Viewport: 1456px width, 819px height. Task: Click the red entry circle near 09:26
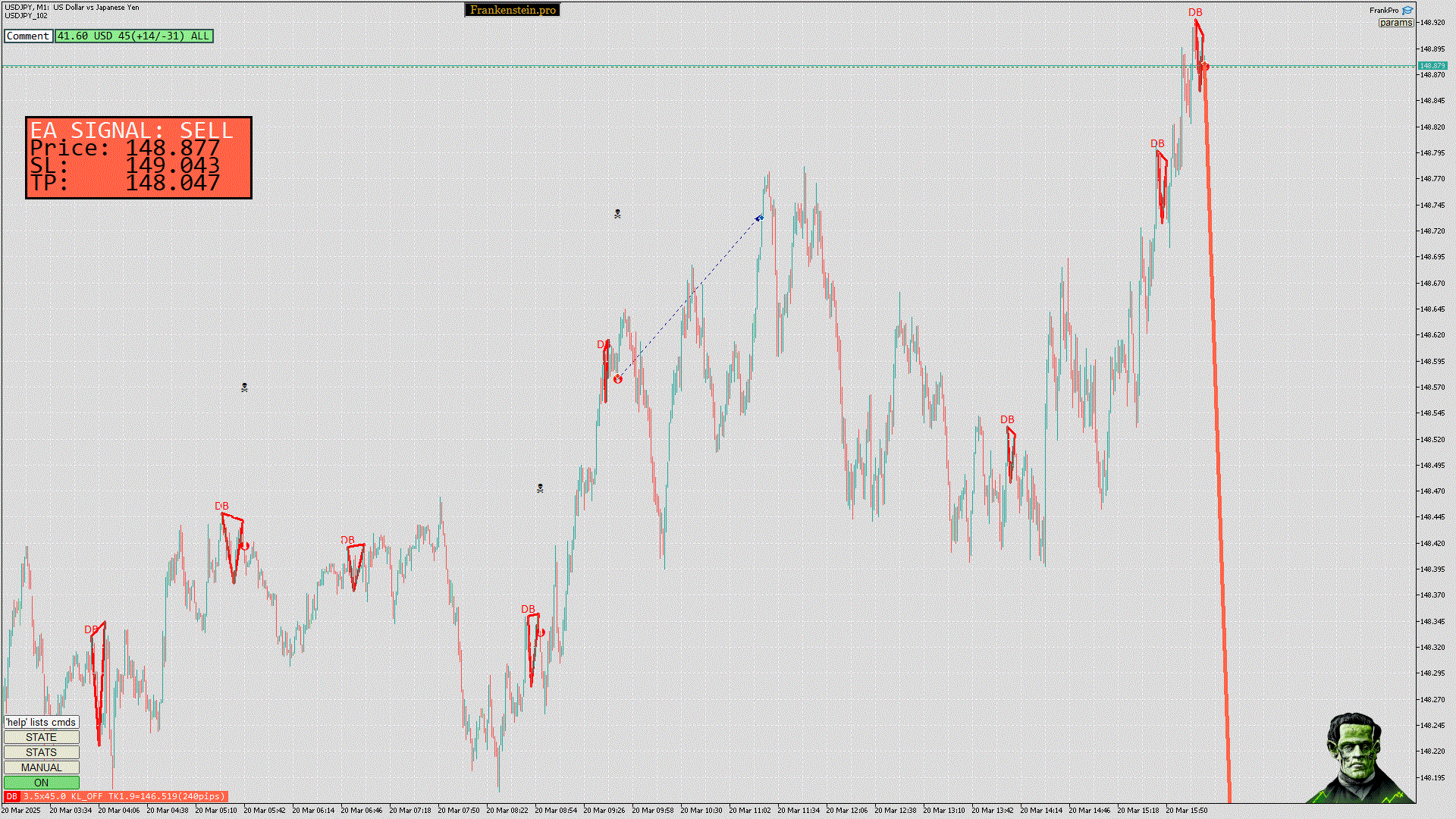(x=618, y=379)
